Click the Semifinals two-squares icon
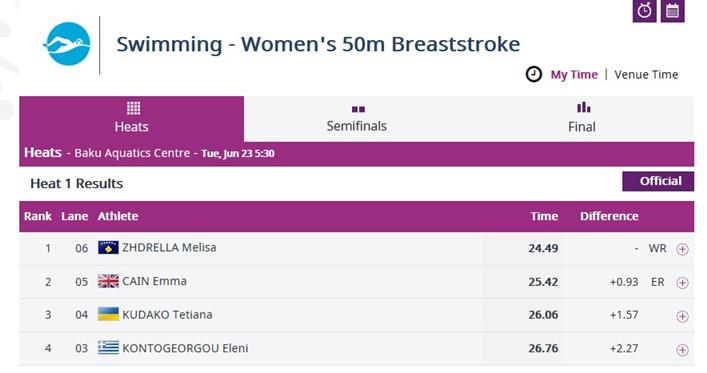The width and height of the screenshot is (707, 373). click(x=358, y=109)
